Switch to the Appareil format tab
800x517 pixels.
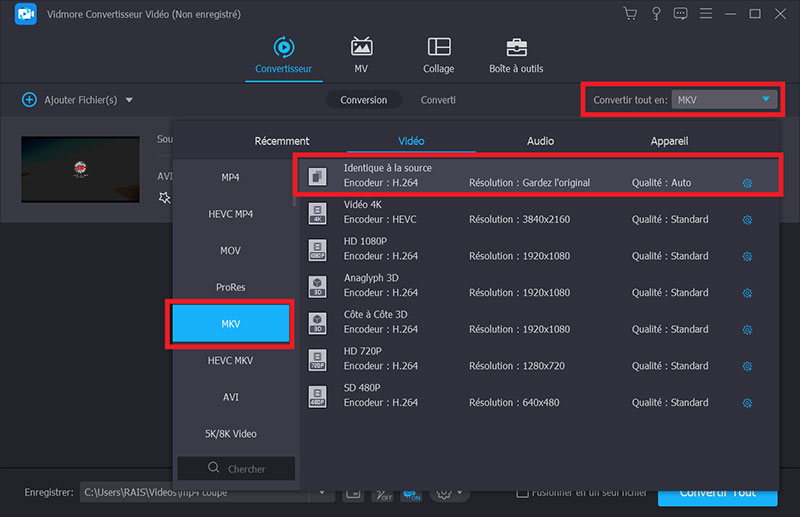tap(669, 141)
